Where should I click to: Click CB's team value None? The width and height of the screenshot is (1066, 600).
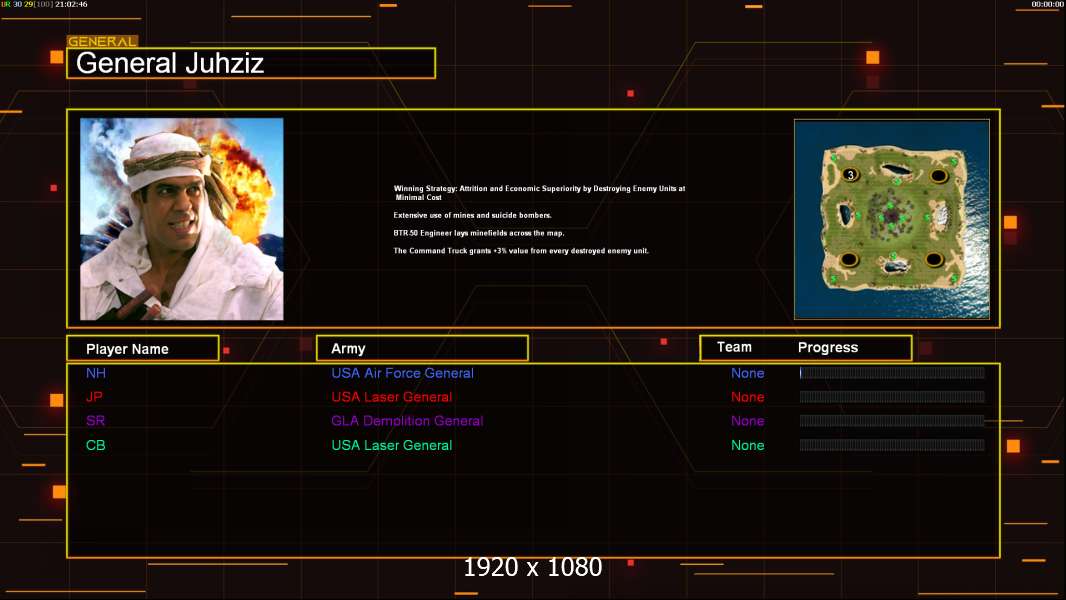tap(748, 445)
